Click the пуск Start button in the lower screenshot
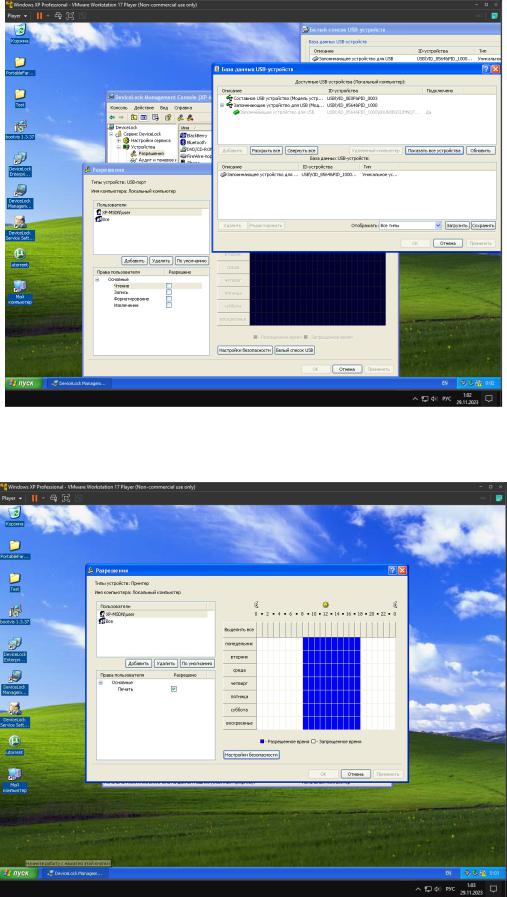 (x=19, y=874)
